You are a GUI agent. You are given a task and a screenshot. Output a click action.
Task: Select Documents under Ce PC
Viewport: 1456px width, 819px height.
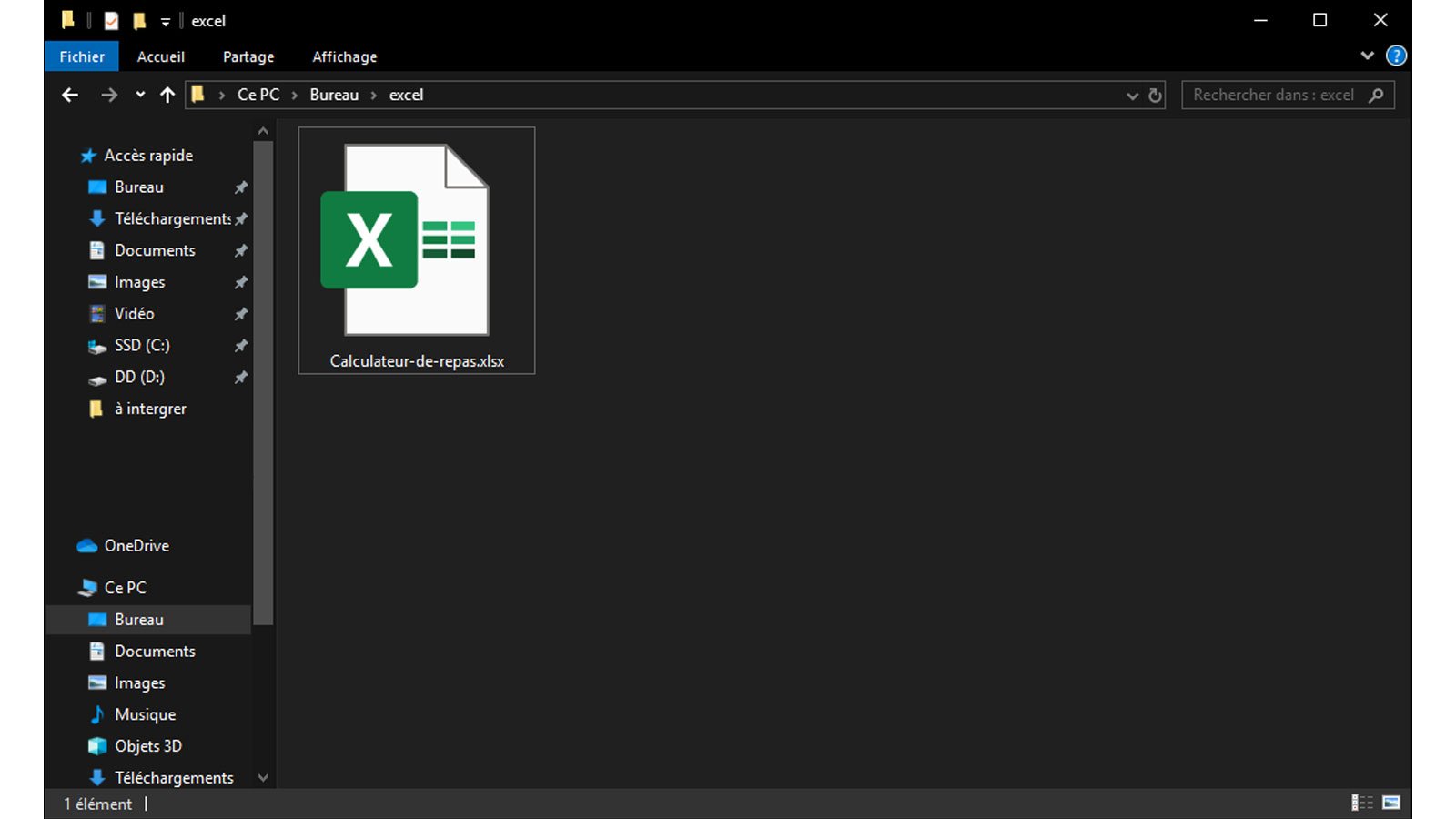click(x=155, y=652)
